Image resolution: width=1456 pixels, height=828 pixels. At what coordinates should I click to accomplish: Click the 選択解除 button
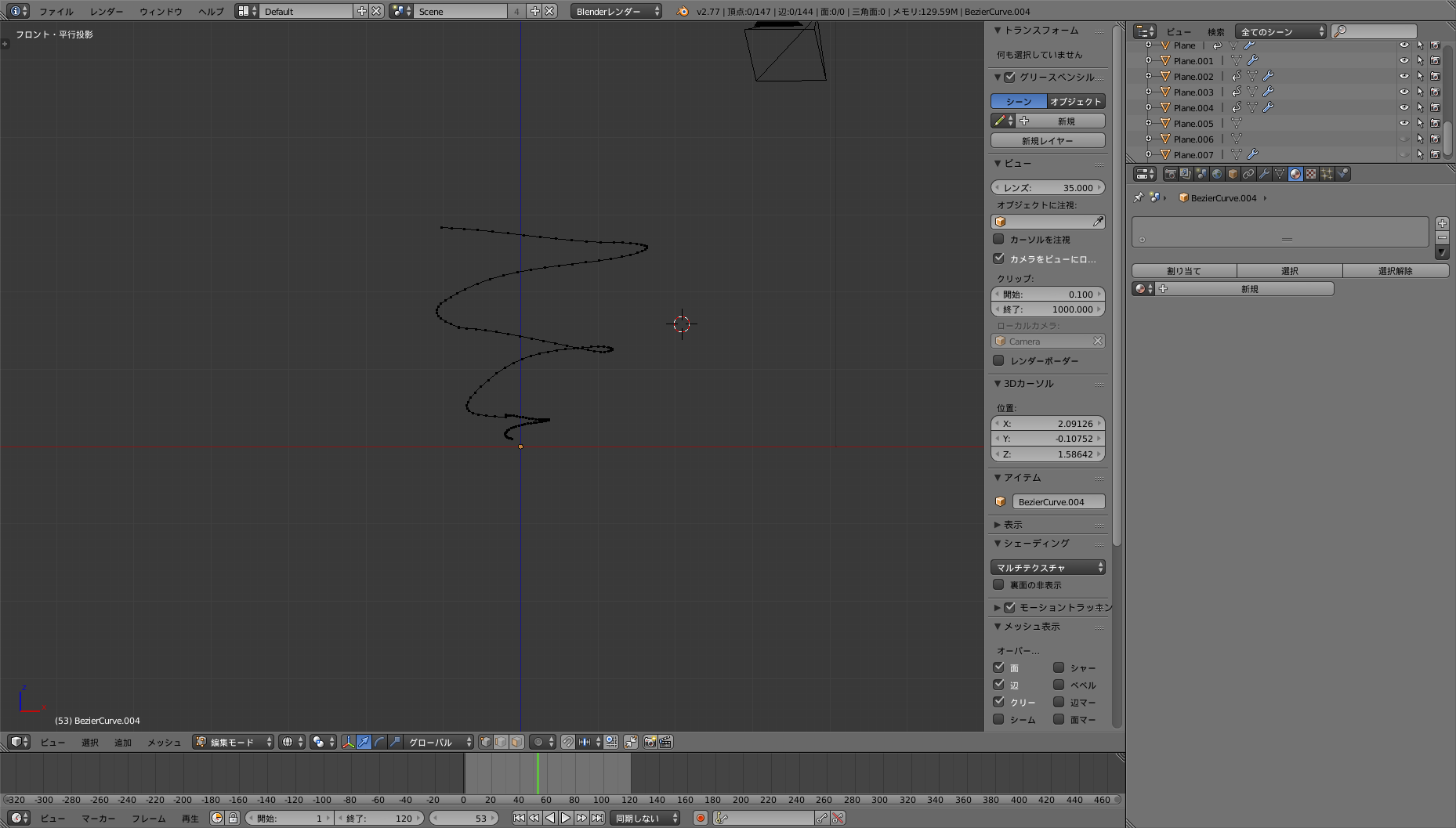point(1396,270)
